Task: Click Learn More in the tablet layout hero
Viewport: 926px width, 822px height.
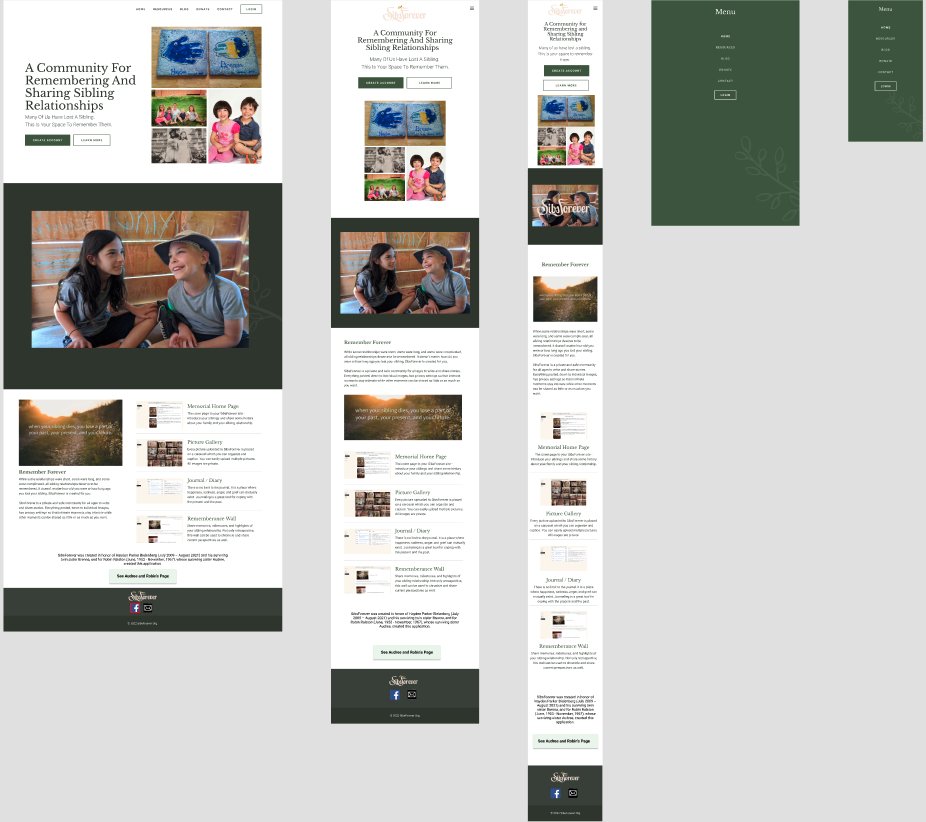Action: 428,83
